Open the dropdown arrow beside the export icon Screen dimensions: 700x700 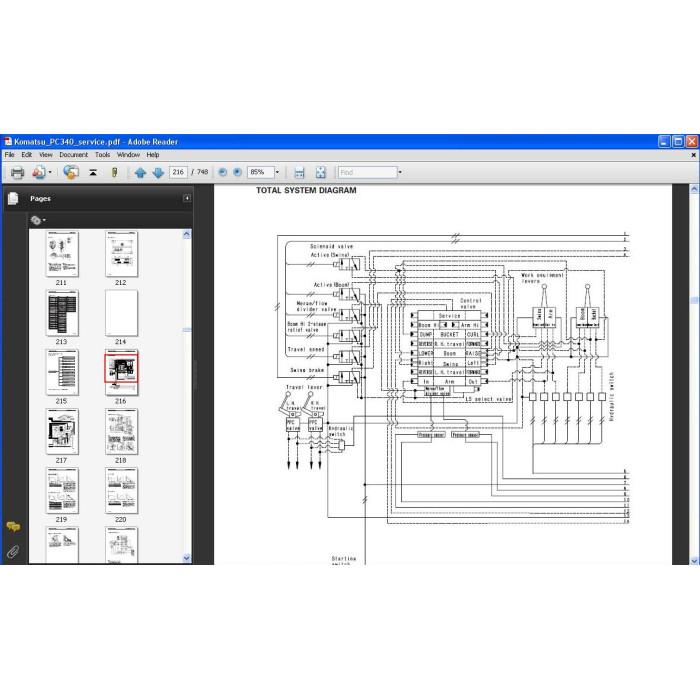50,172
